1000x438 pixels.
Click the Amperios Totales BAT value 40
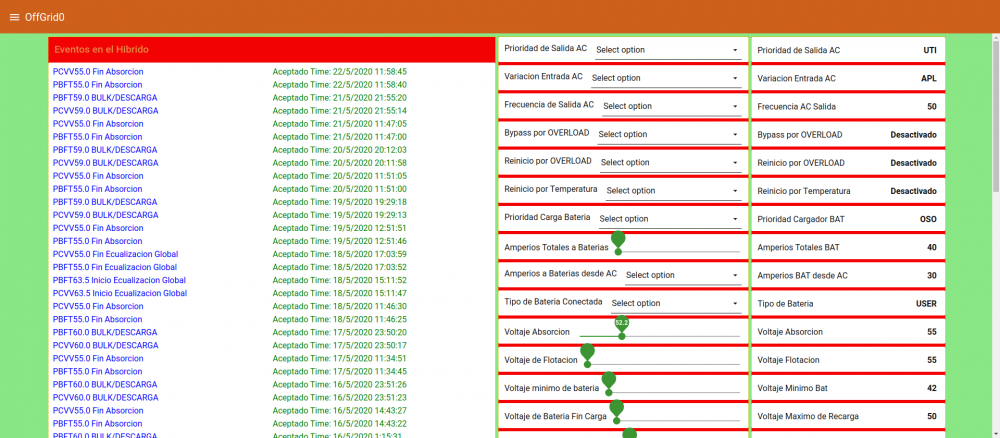932,247
